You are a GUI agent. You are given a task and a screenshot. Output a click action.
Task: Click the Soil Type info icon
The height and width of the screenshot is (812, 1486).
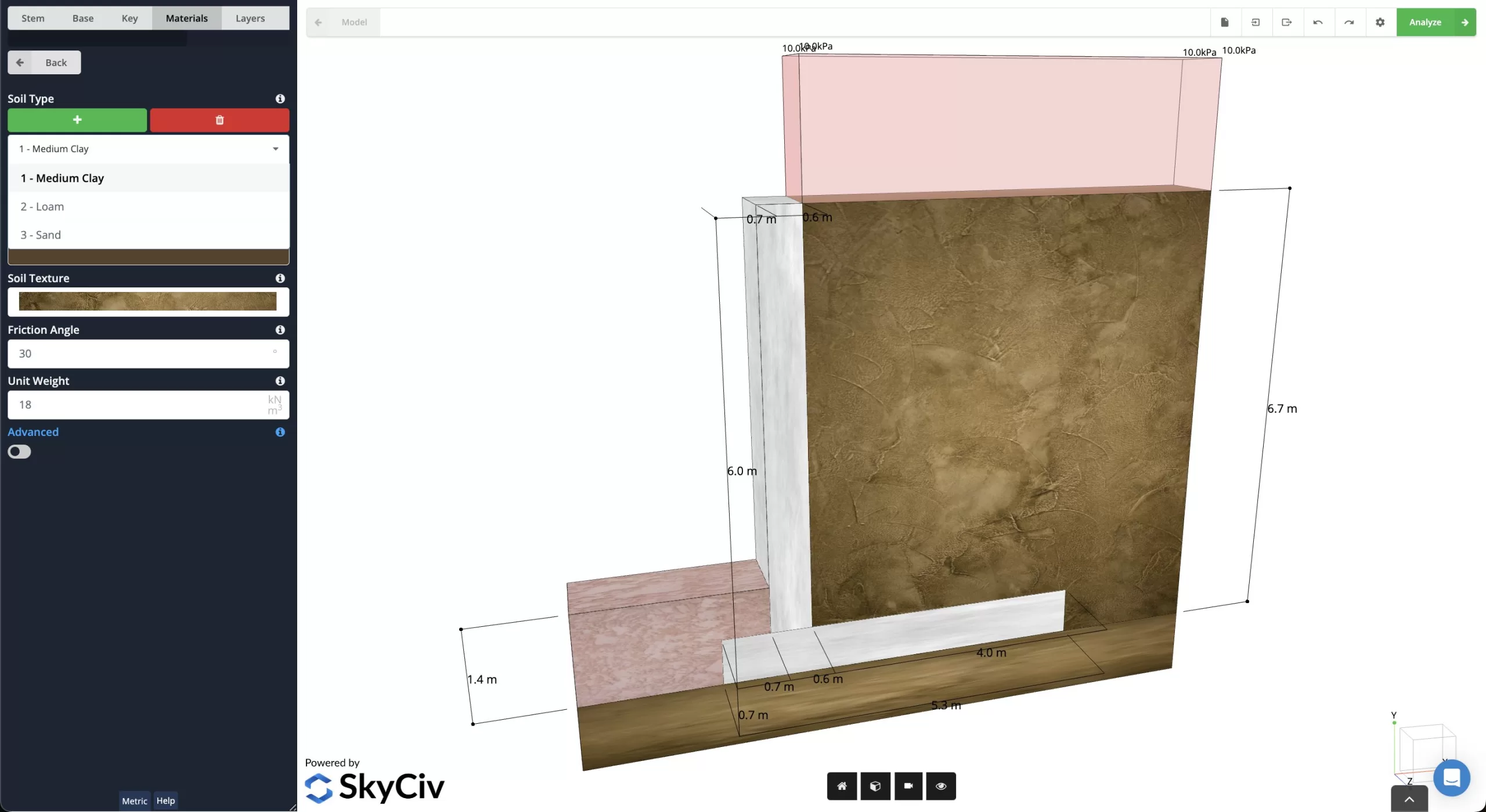click(280, 99)
